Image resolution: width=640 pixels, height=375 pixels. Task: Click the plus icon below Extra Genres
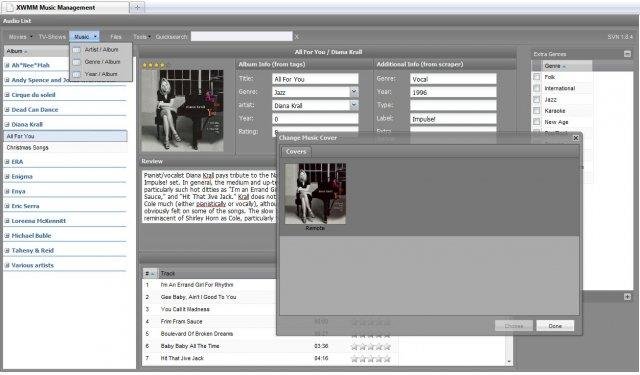[627, 297]
